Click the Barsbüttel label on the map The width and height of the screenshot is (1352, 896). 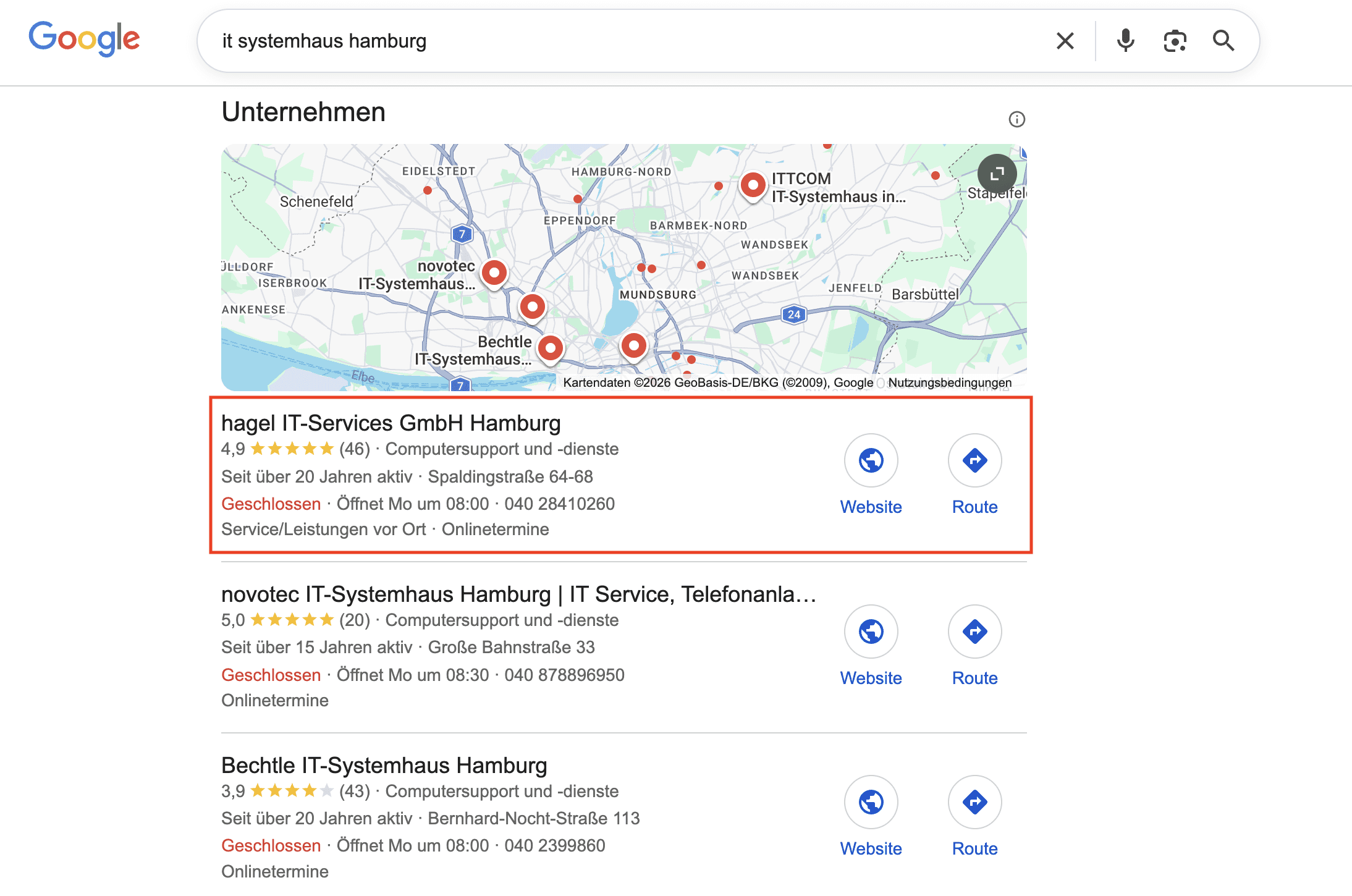point(925,295)
